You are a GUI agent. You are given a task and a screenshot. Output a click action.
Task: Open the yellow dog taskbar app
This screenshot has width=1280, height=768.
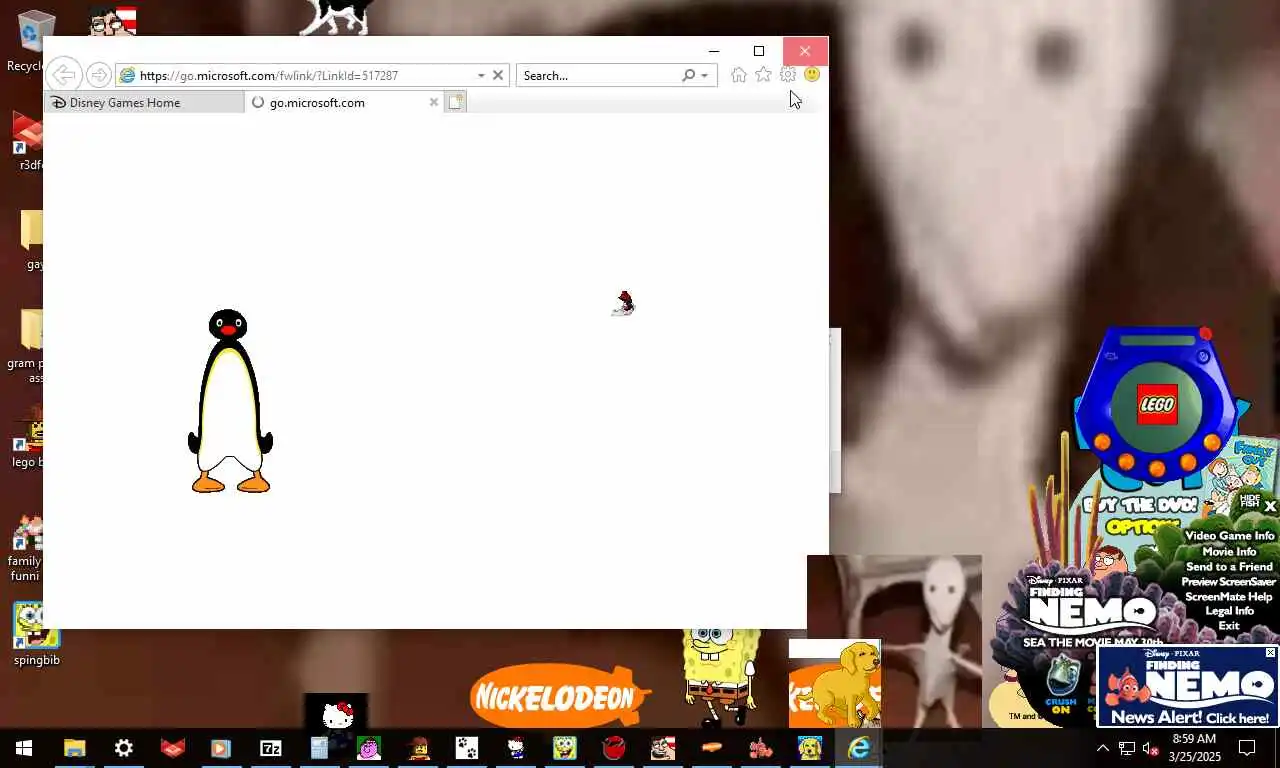coord(810,748)
